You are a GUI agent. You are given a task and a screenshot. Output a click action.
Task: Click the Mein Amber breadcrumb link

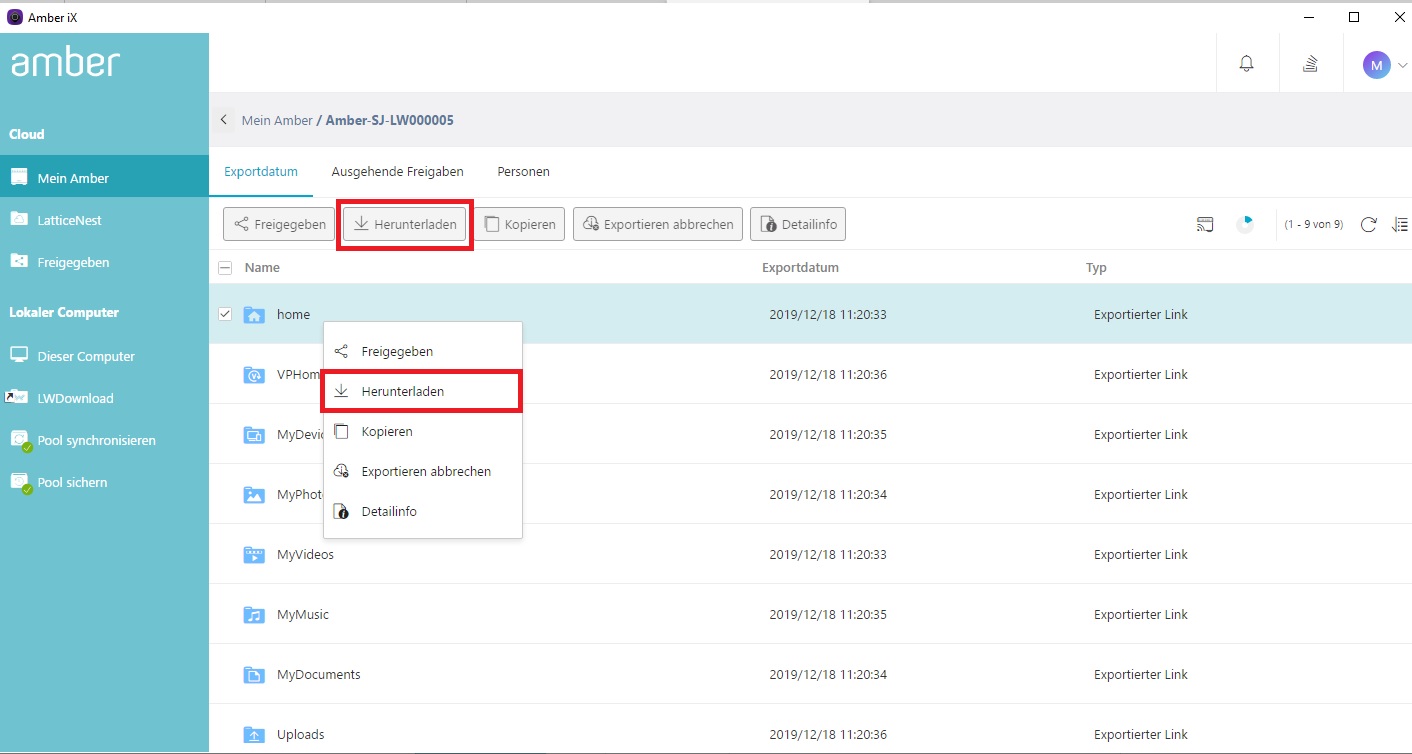tap(277, 120)
